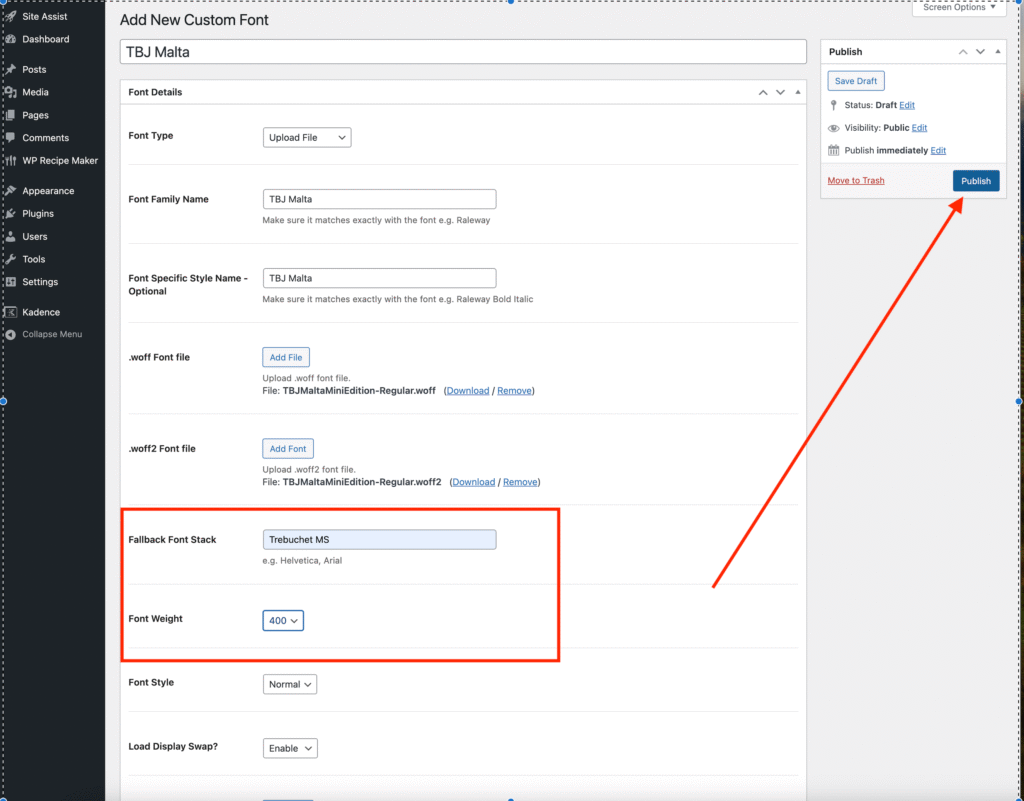Expand the Font Style select box

pos(290,684)
